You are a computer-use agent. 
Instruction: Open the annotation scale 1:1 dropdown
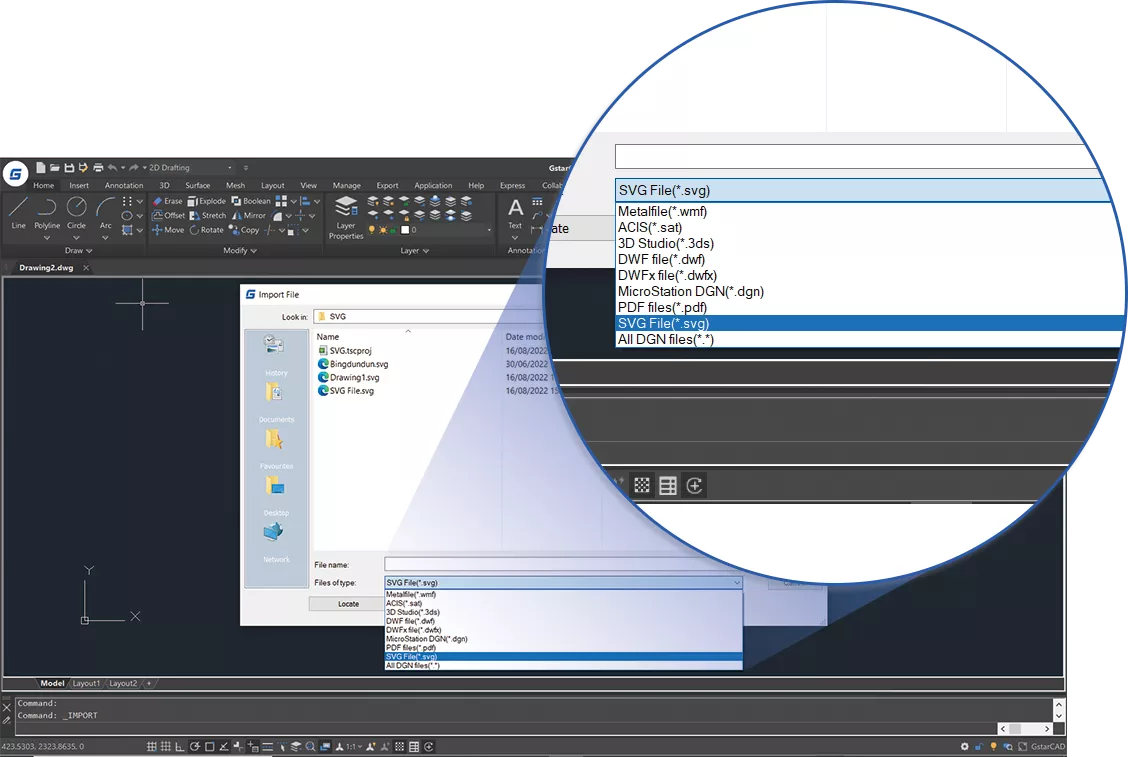(353, 747)
